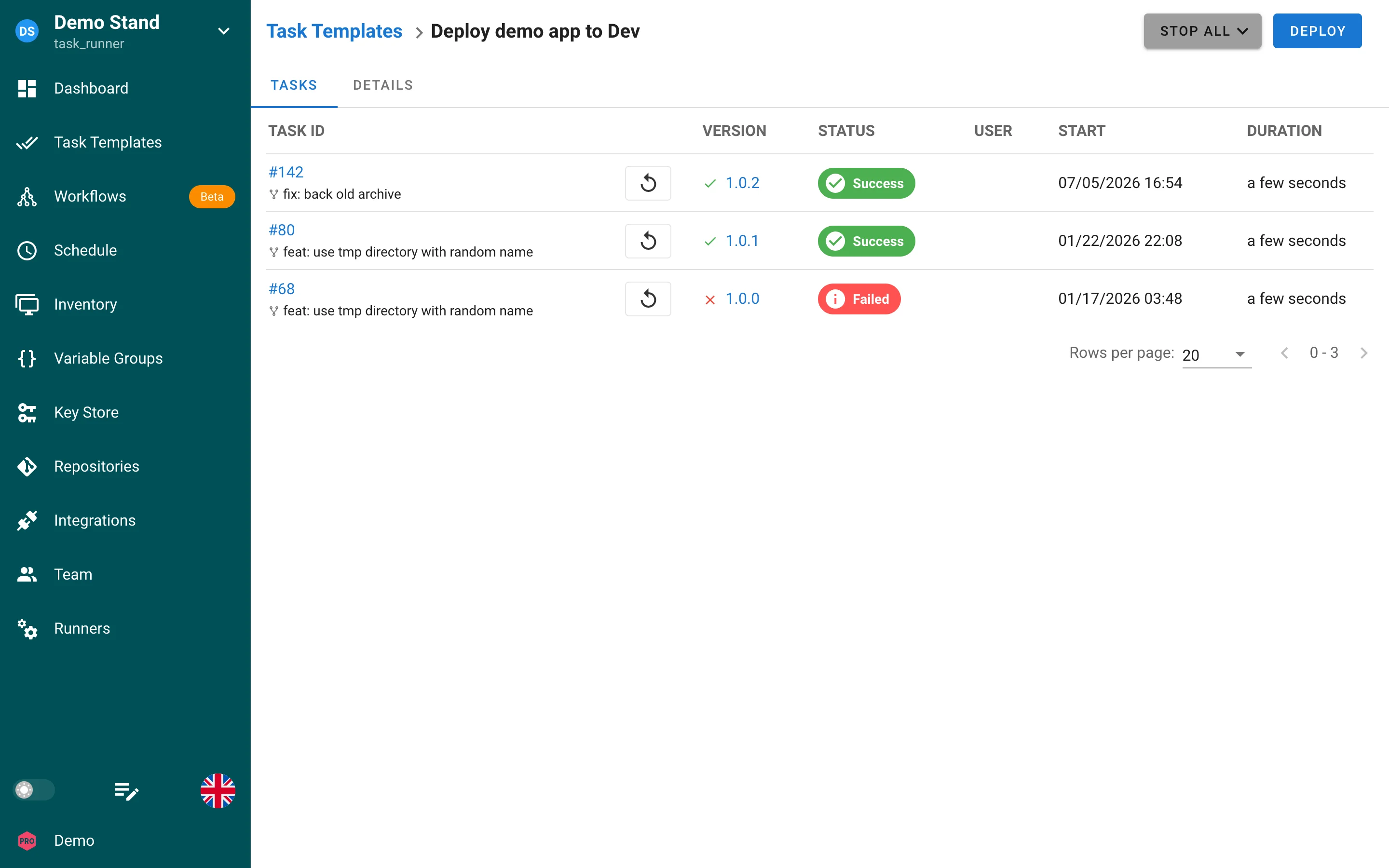Click the Beta badge next to Workflows
Image resolution: width=1389 pixels, height=868 pixels.
[212, 196]
